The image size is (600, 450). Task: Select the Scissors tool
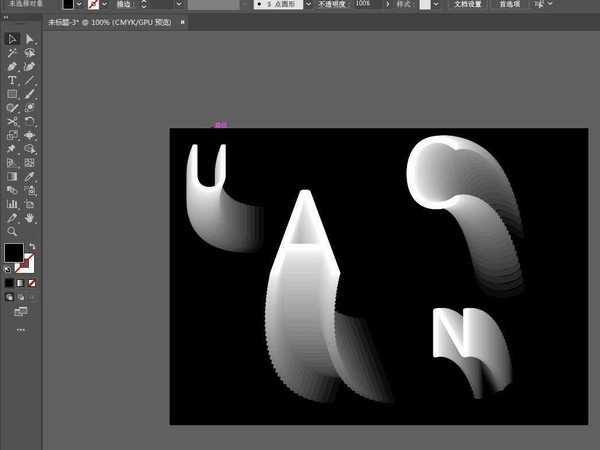12,121
